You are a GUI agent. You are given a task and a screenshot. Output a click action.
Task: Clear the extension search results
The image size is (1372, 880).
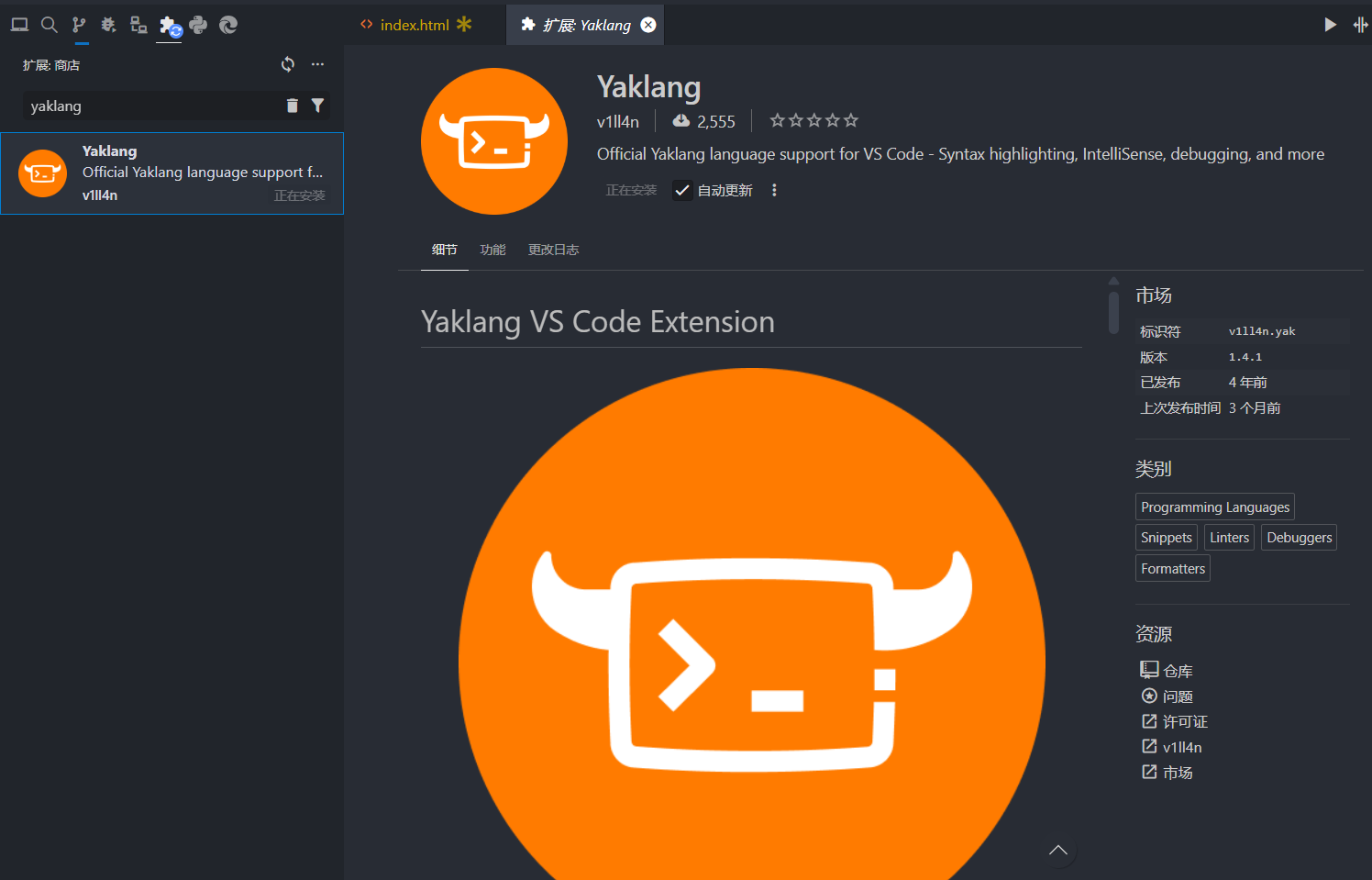[x=292, y=106]
